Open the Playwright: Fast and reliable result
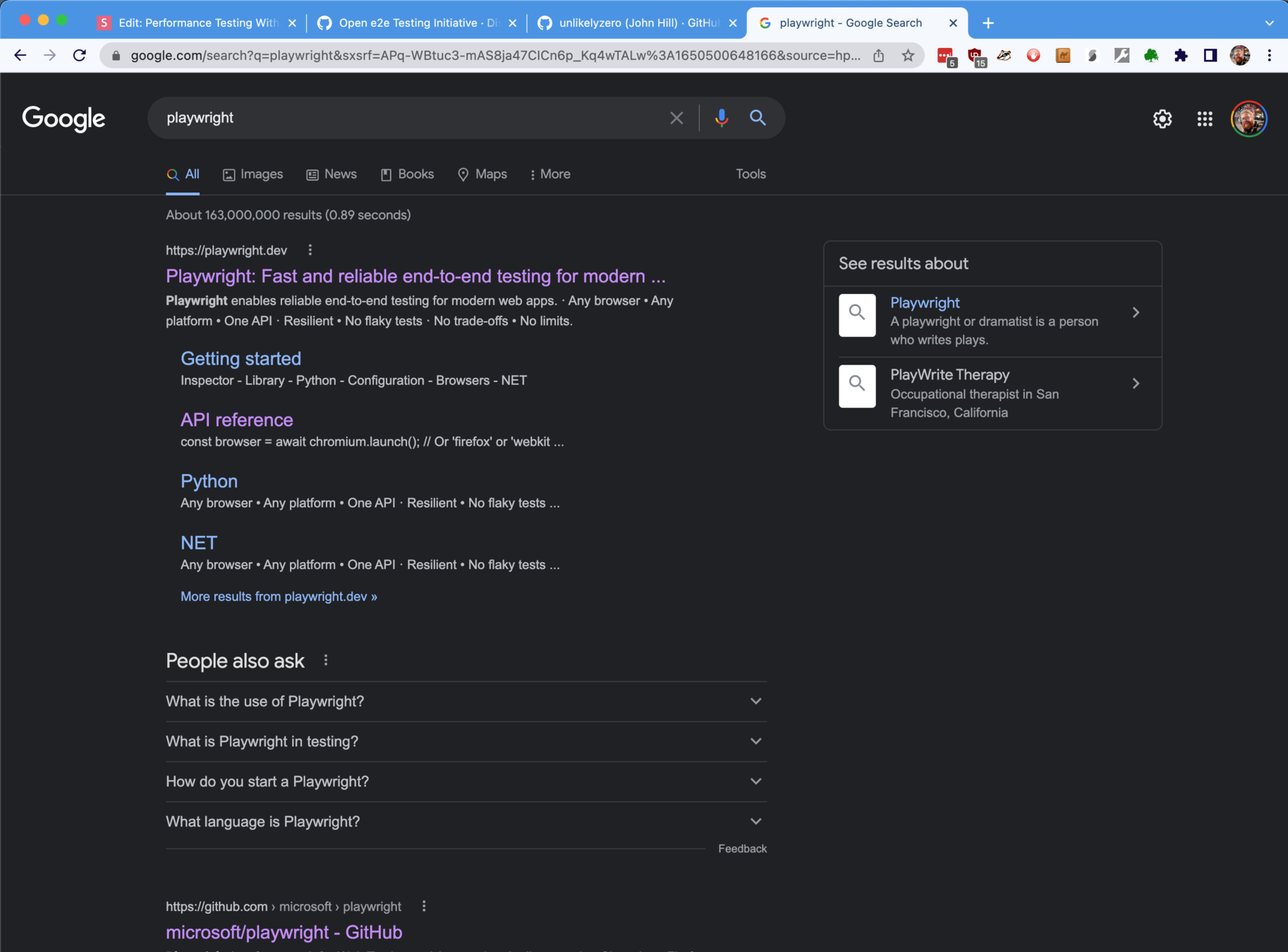 coord(415,276)
